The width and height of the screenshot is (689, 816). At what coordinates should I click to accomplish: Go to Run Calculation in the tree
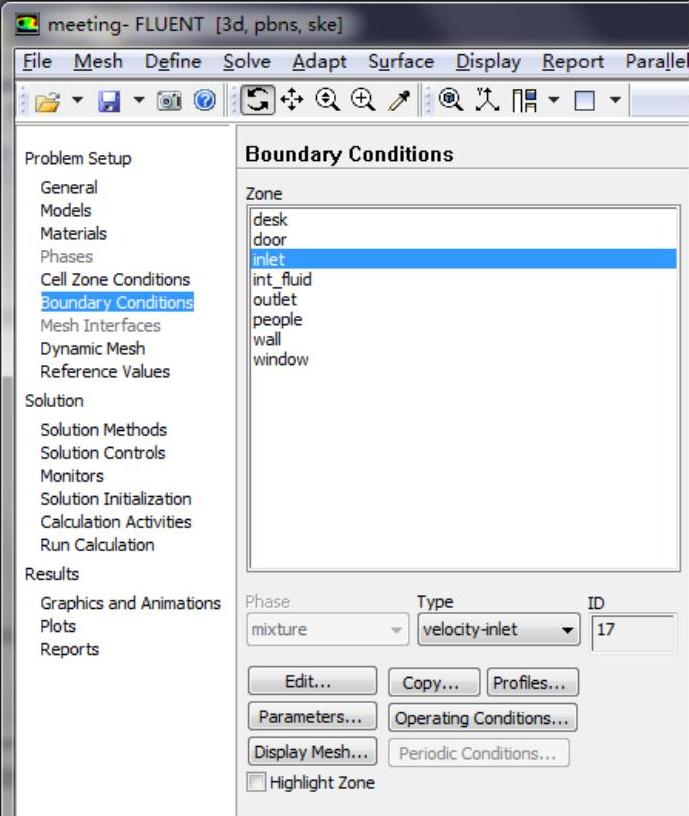97,545
